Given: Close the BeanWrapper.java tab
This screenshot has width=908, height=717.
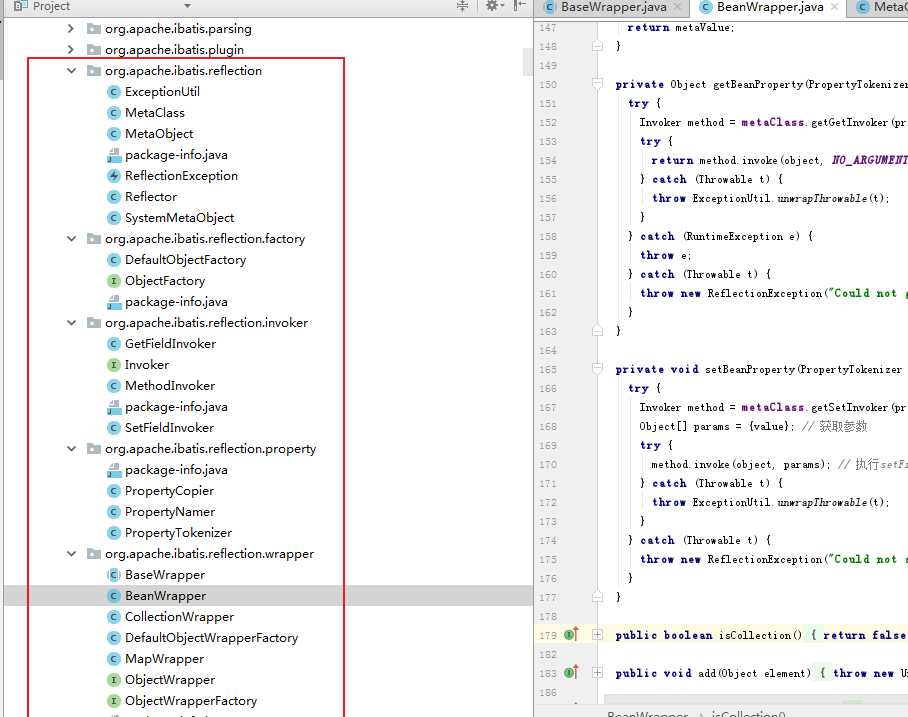Looking at the screenshot, I should click(834, 6).
